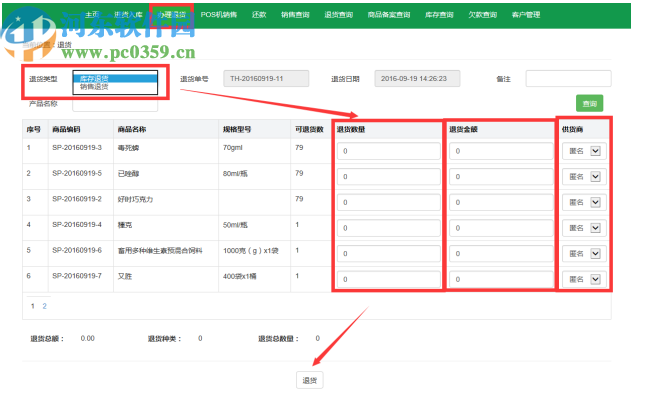Click the 商品名称 column header
Viewport: 648px width, 413px height.
point(132,129)
